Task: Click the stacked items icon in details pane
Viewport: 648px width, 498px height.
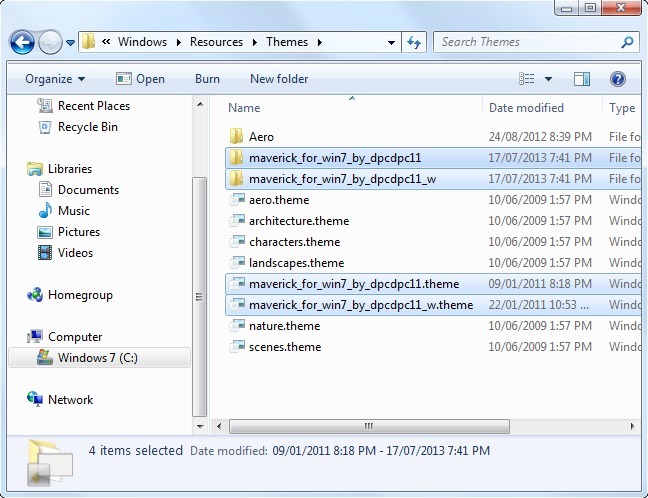Action: 50,464
